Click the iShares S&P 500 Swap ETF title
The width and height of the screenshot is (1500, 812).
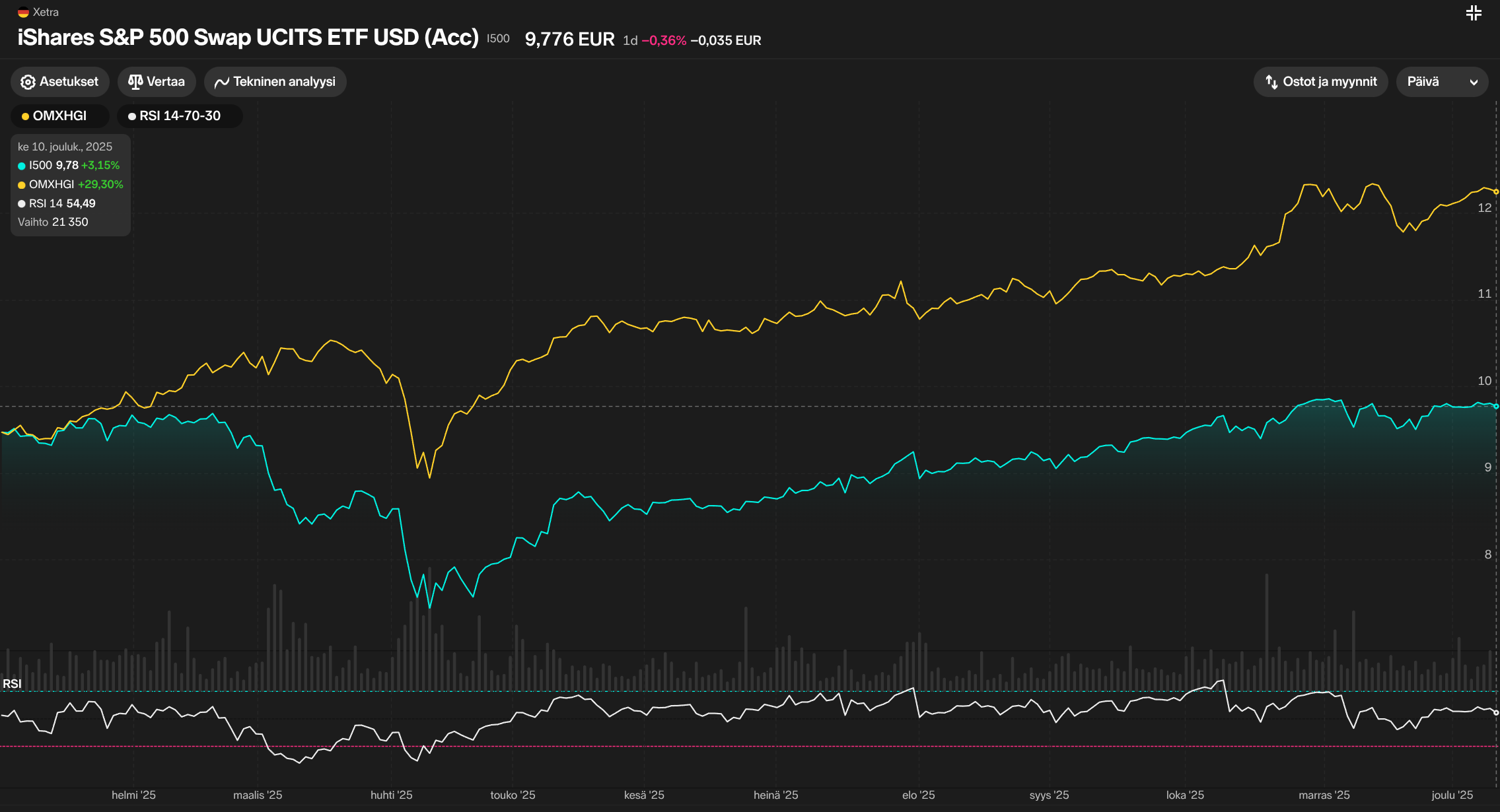click(248, 37)
